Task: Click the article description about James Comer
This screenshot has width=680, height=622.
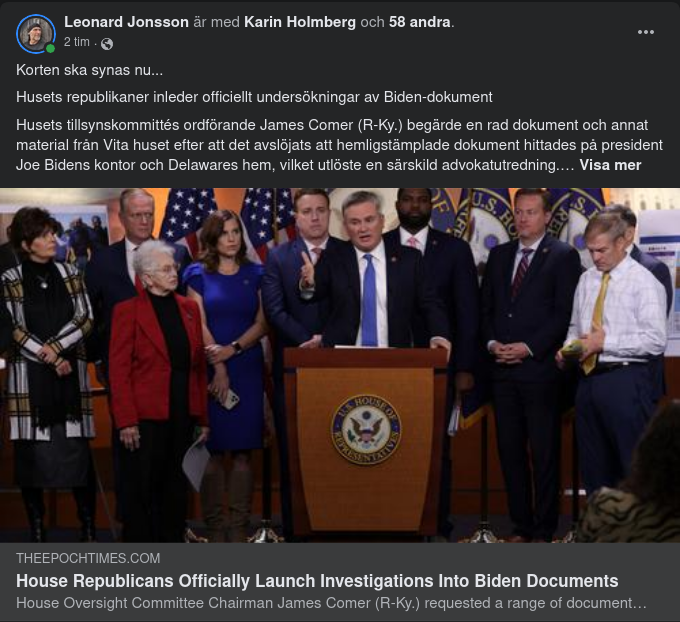Action: point(331,603)
